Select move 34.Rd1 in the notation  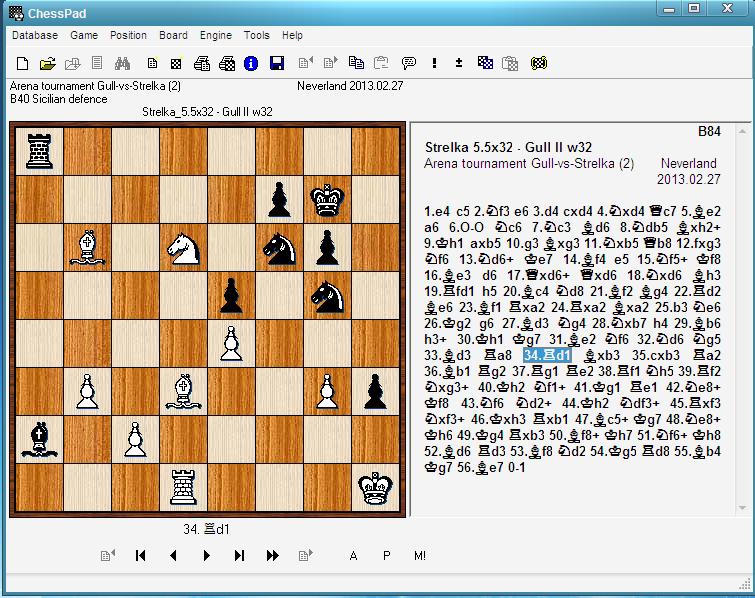click(547, 354)
